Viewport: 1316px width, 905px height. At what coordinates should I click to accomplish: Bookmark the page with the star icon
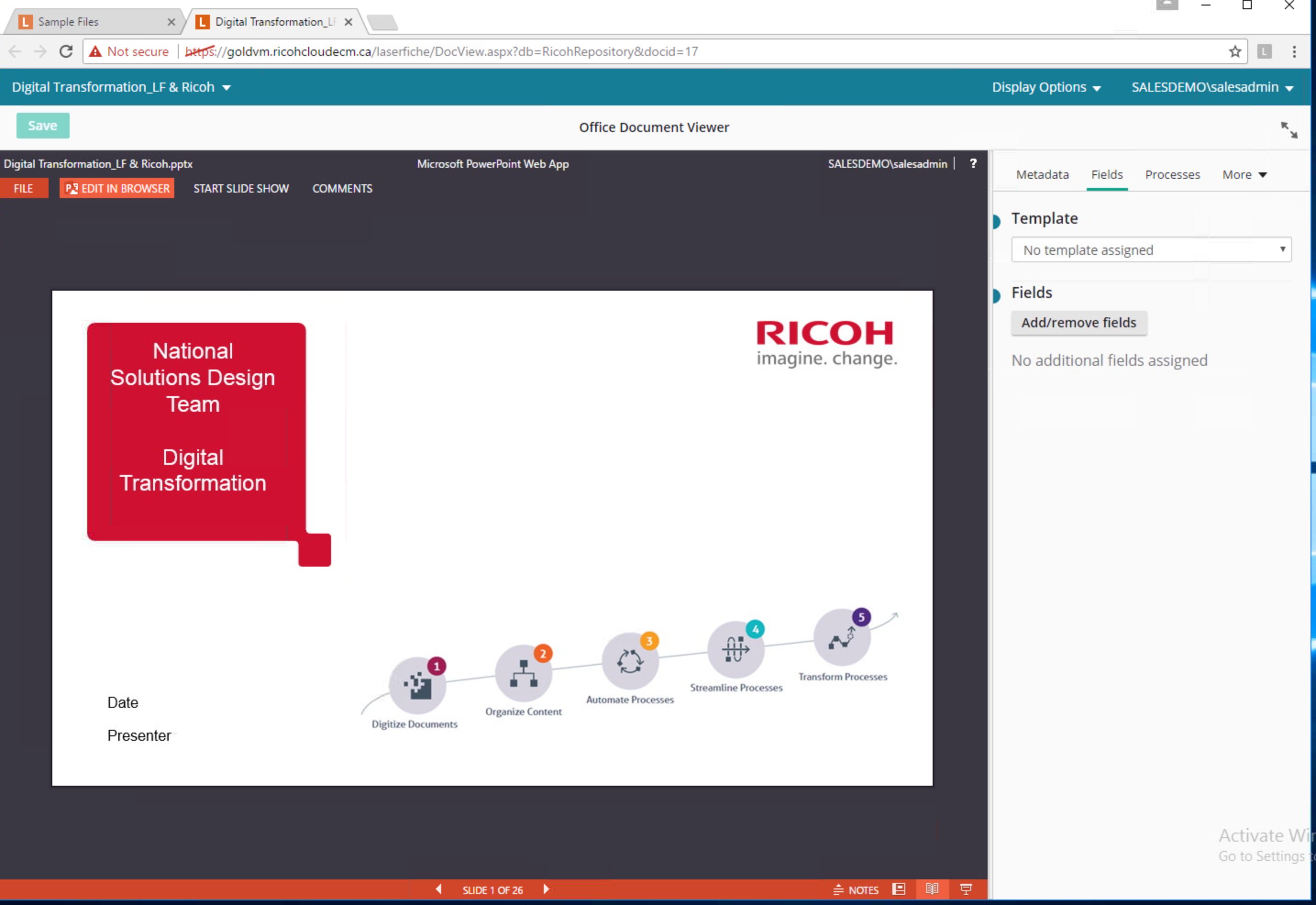coord(1235,52)
